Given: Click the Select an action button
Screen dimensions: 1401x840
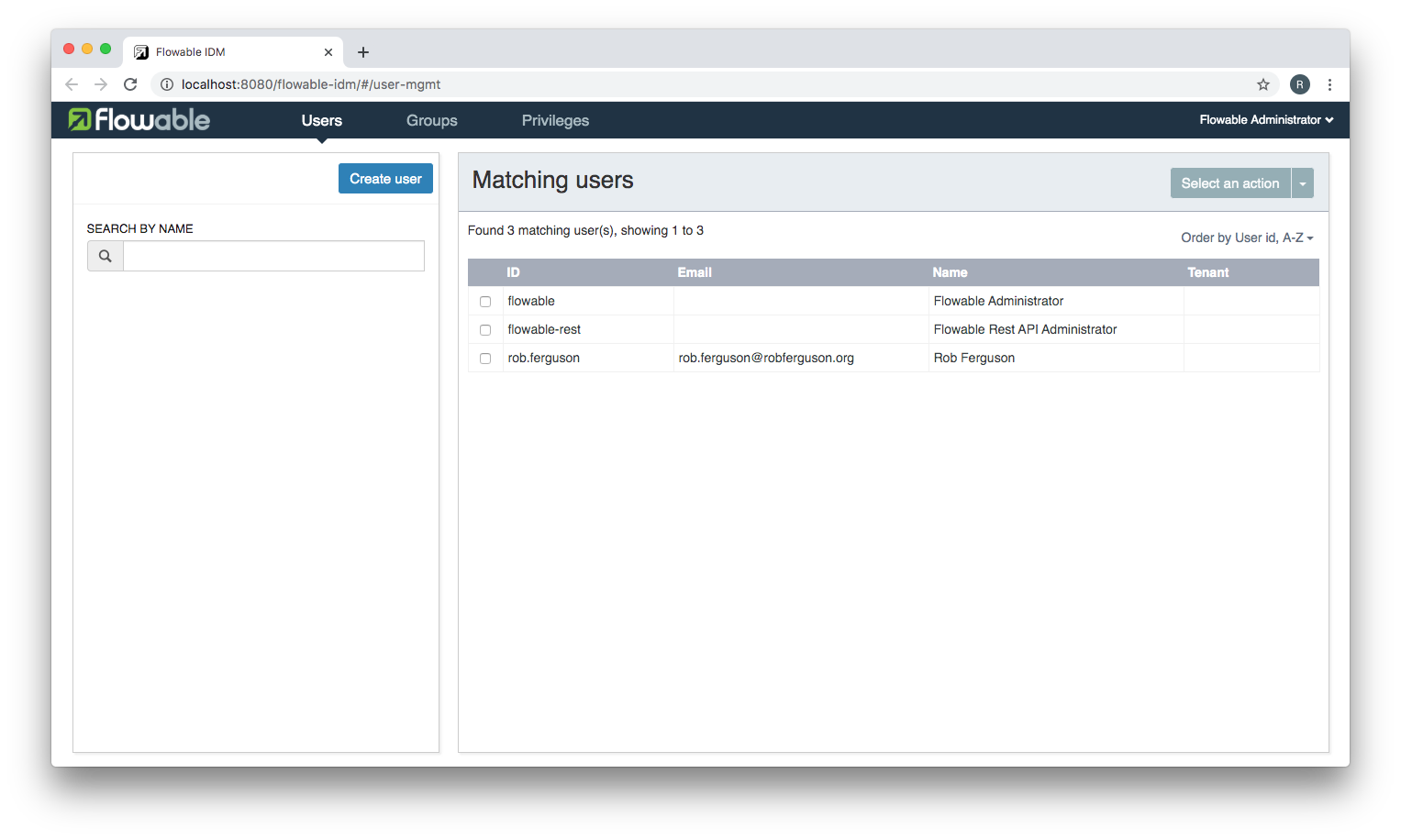Looking at the screenshot, I should 1230,183.
